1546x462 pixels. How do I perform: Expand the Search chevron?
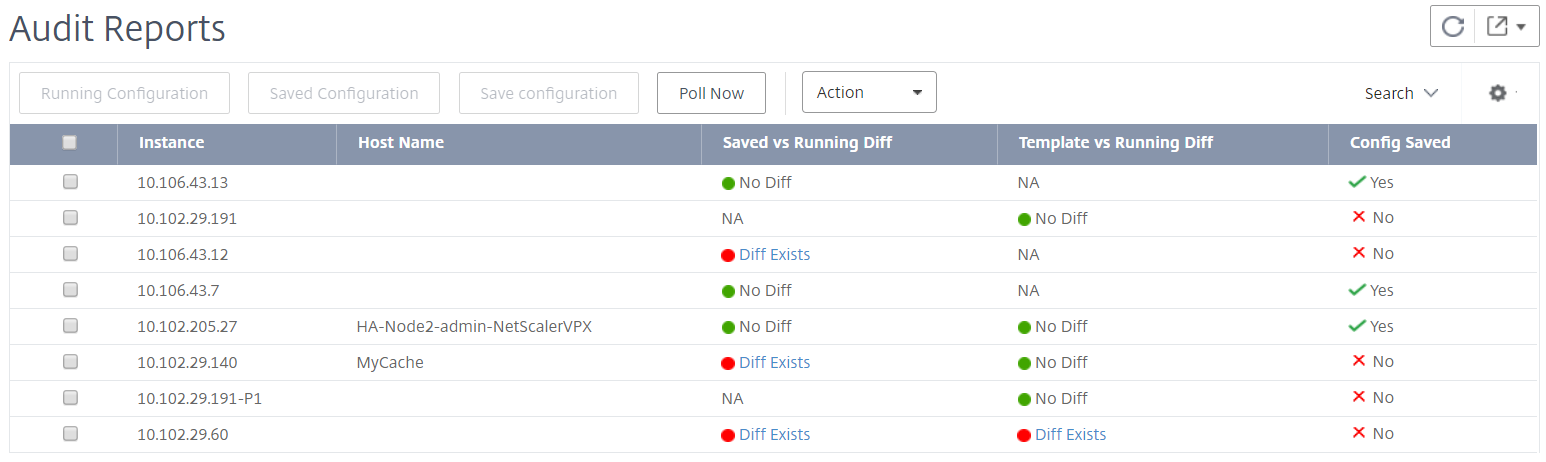pyautogui.click(x=1431, y=93)
